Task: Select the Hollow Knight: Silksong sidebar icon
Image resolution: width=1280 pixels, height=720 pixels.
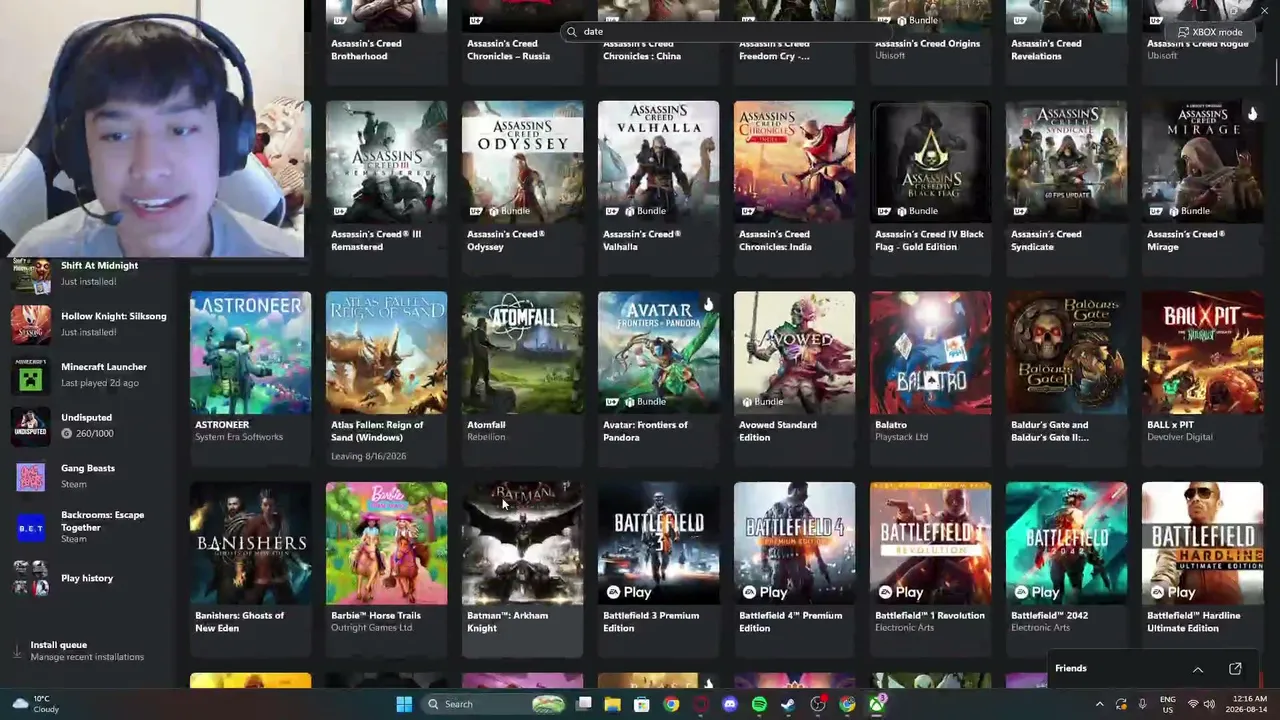Action: point(30,324)
